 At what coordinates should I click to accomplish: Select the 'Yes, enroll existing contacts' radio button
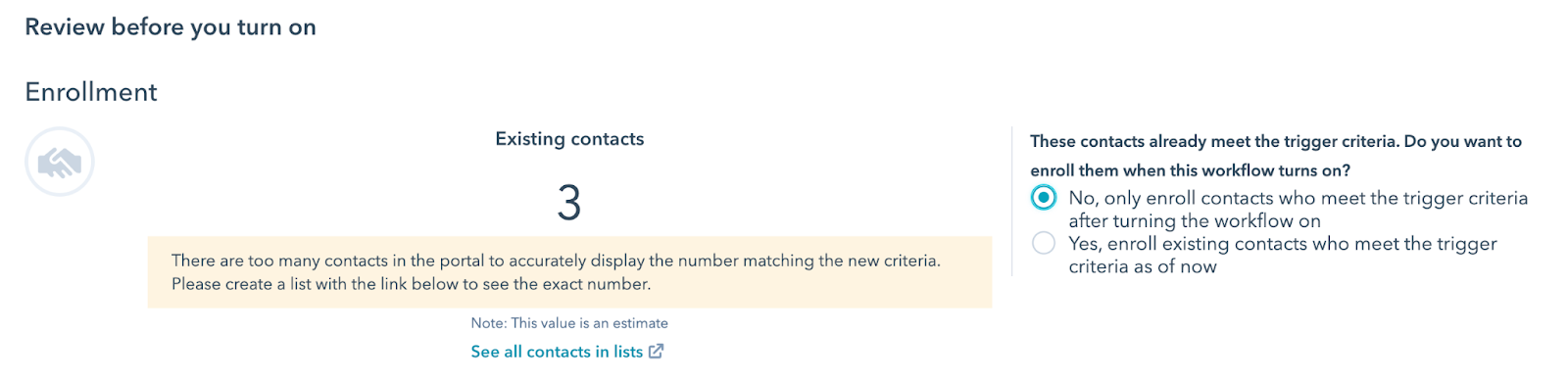tap(1044, 243)
